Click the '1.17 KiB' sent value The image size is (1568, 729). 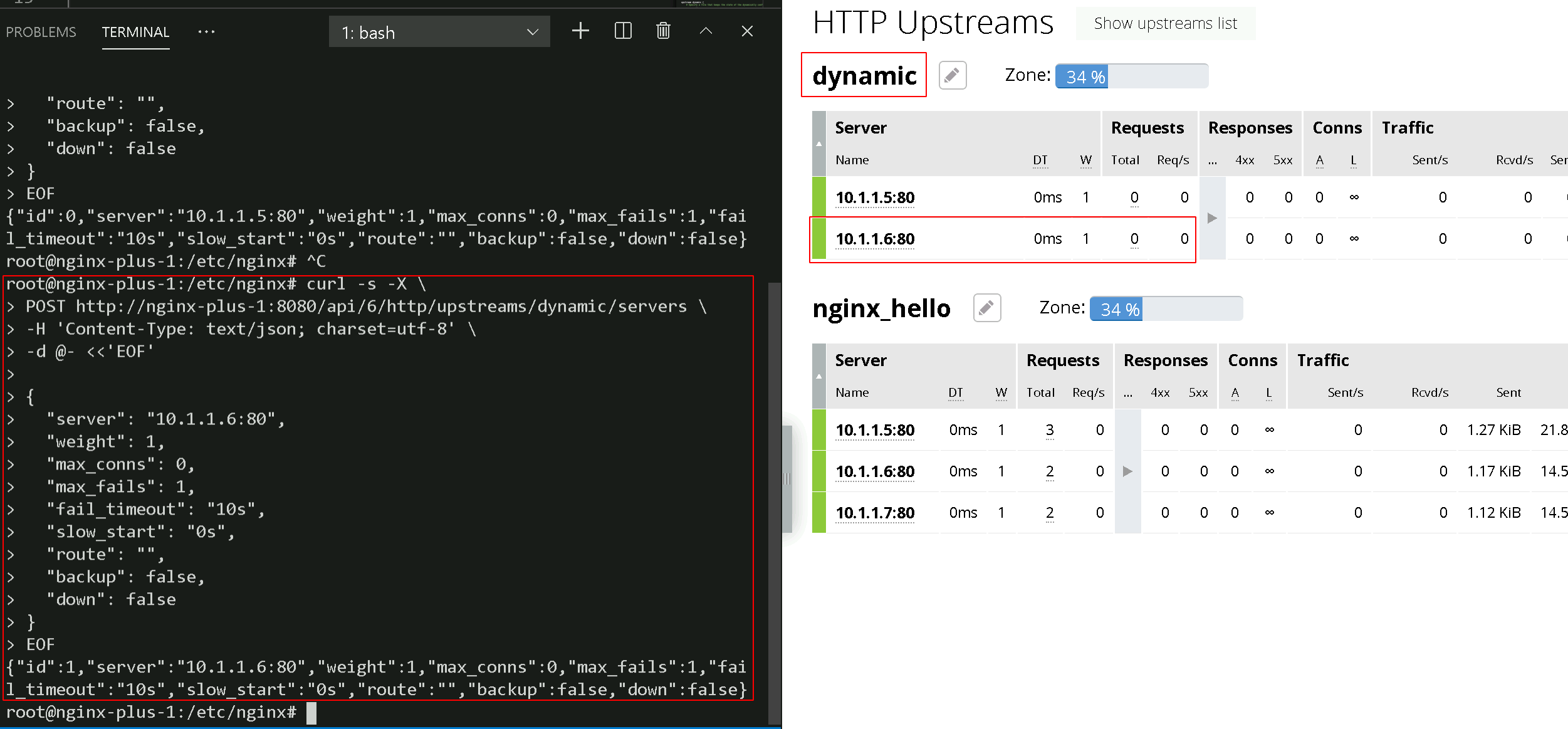click(1494, 471)
